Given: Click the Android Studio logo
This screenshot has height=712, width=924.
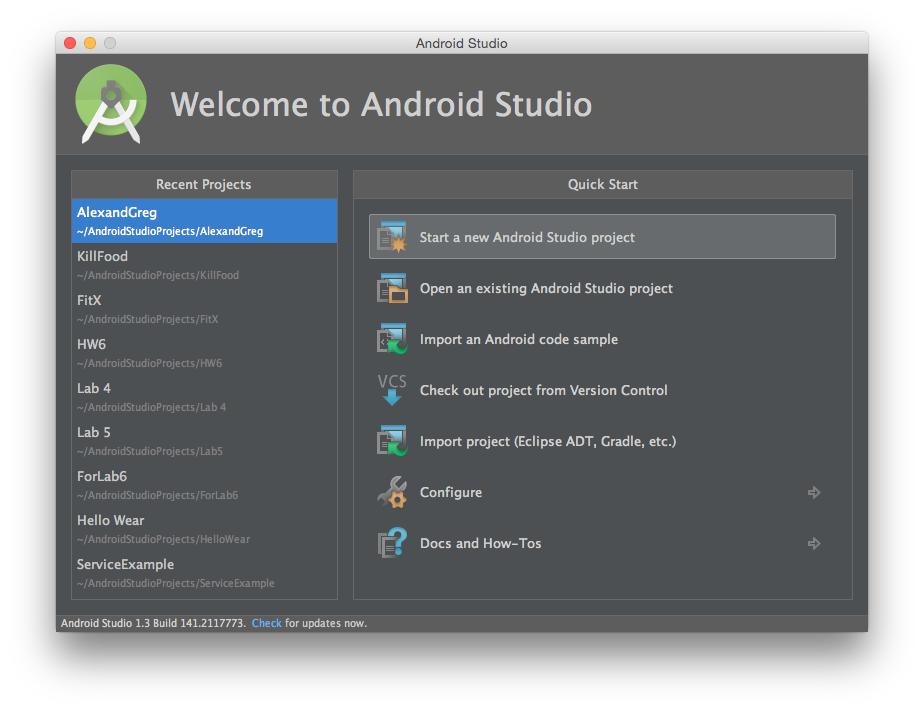Looking at the screenshot, I should pyautogui.click(x=111, y=104).
